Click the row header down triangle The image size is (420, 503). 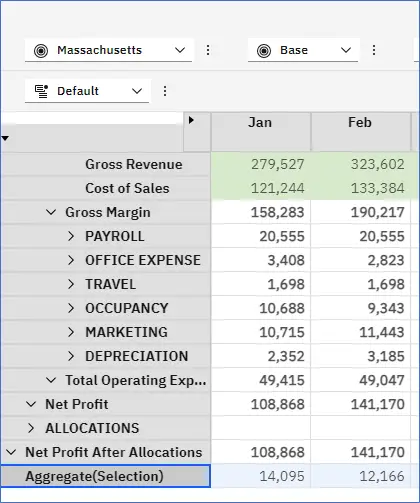point(5,138)
